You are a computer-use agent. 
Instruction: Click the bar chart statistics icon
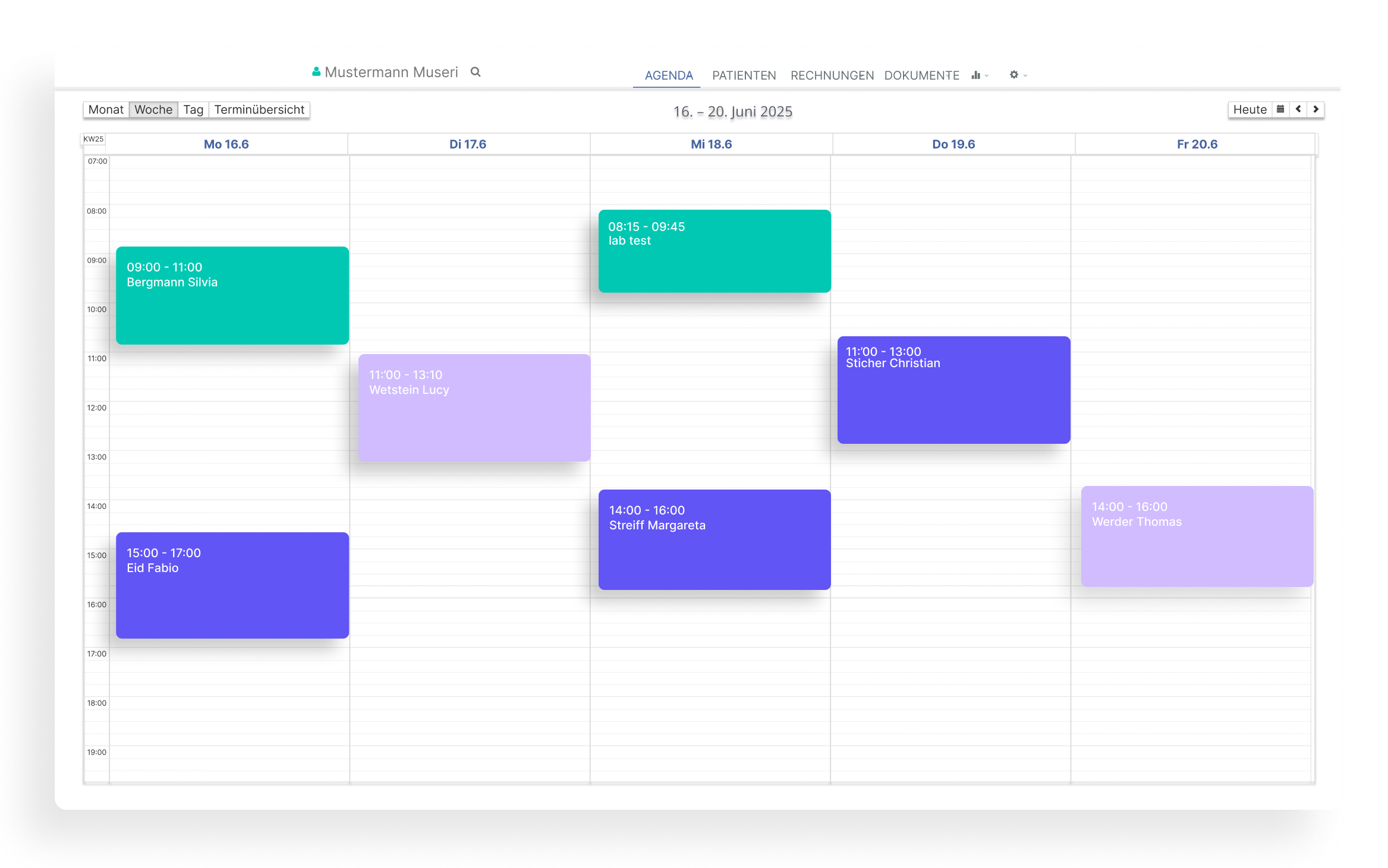coord(975,75)
